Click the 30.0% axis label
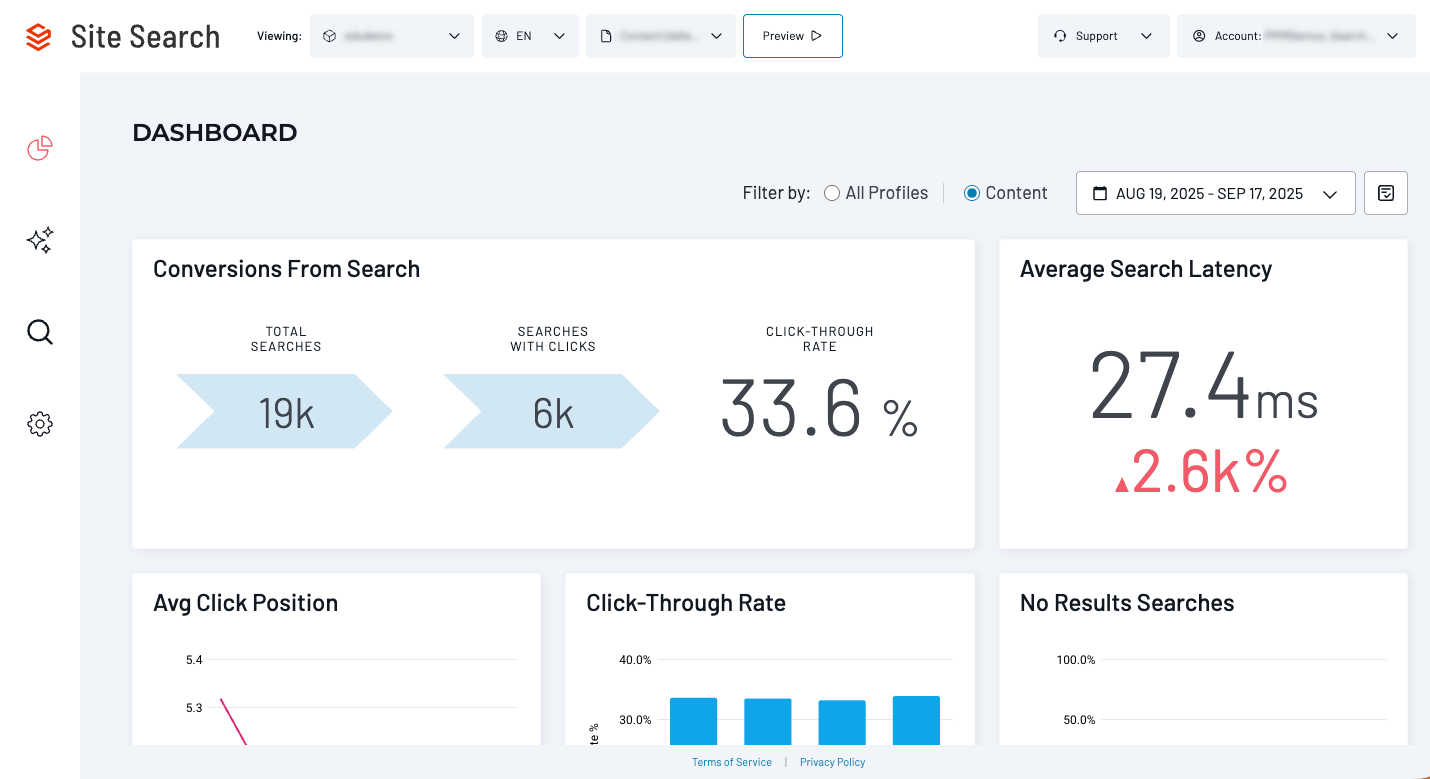The image size is (1430, 779). click(635, 720)
